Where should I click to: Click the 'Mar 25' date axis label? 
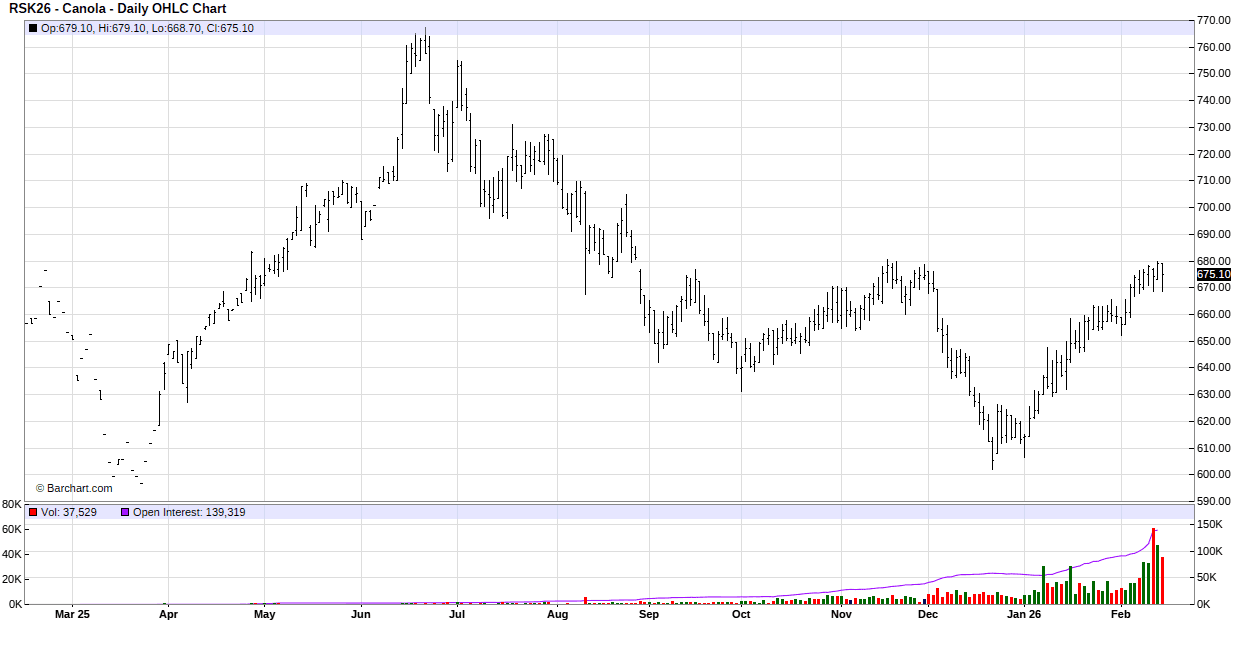point(72,615)
